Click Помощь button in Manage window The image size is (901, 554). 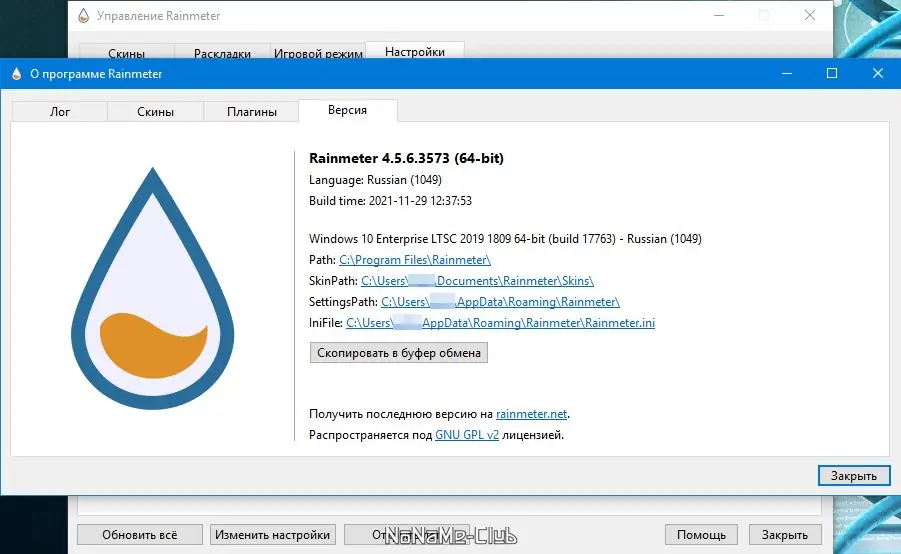tap(701, 534)
